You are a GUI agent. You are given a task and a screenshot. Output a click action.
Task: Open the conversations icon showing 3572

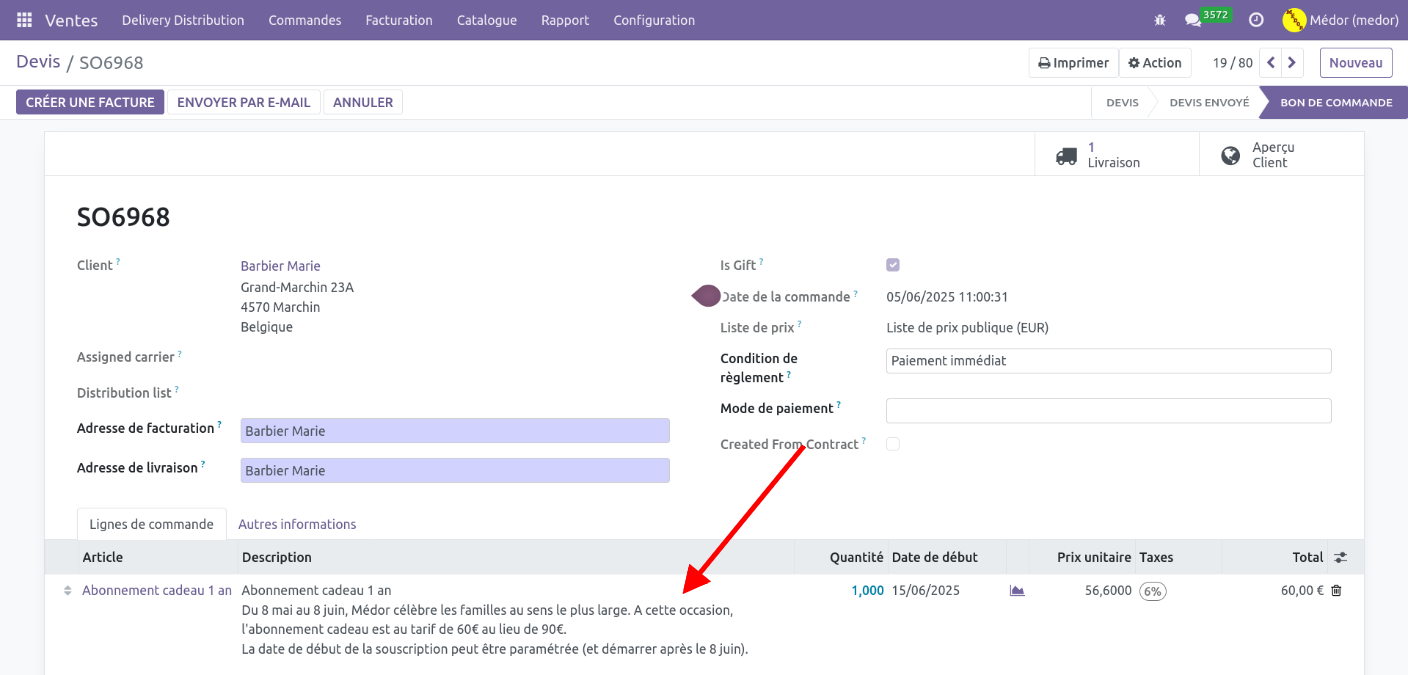point(1207,18)
